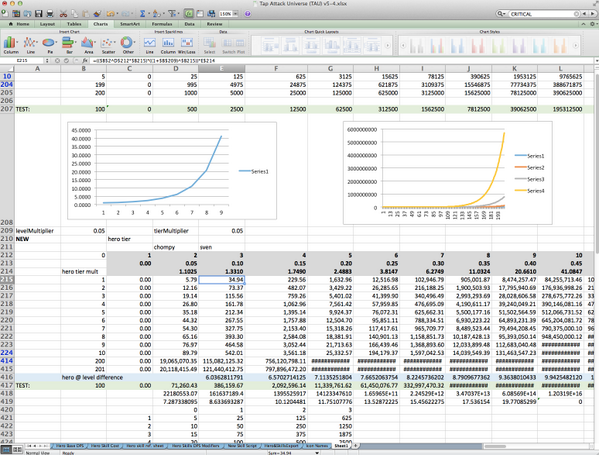The image size is (599, 455).
Task: Toggle the formula builder toolbar button
Action: pos(189,14)
